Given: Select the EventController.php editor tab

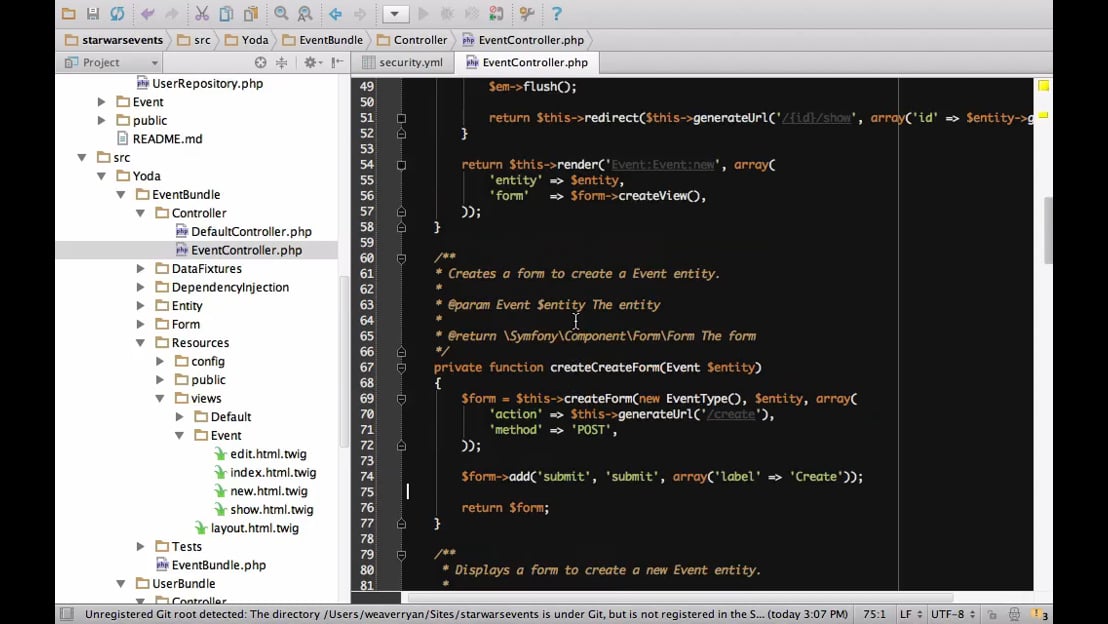Looking at the screenshot, I should [x=527, y=62].
